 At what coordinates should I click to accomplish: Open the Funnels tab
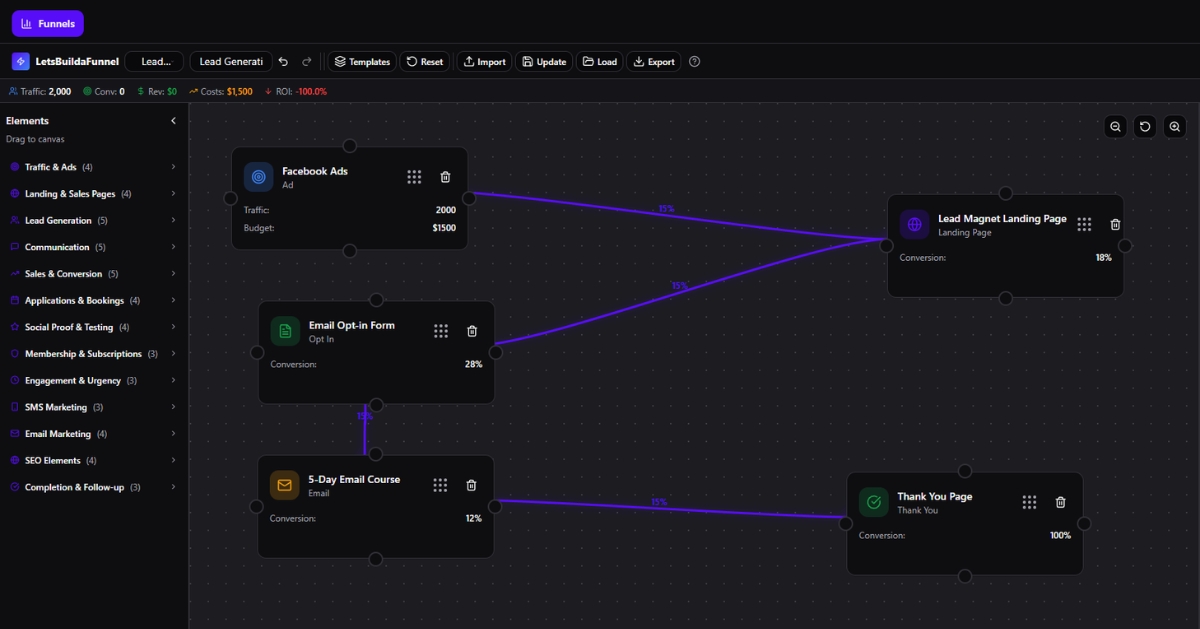tap(48, 24)
